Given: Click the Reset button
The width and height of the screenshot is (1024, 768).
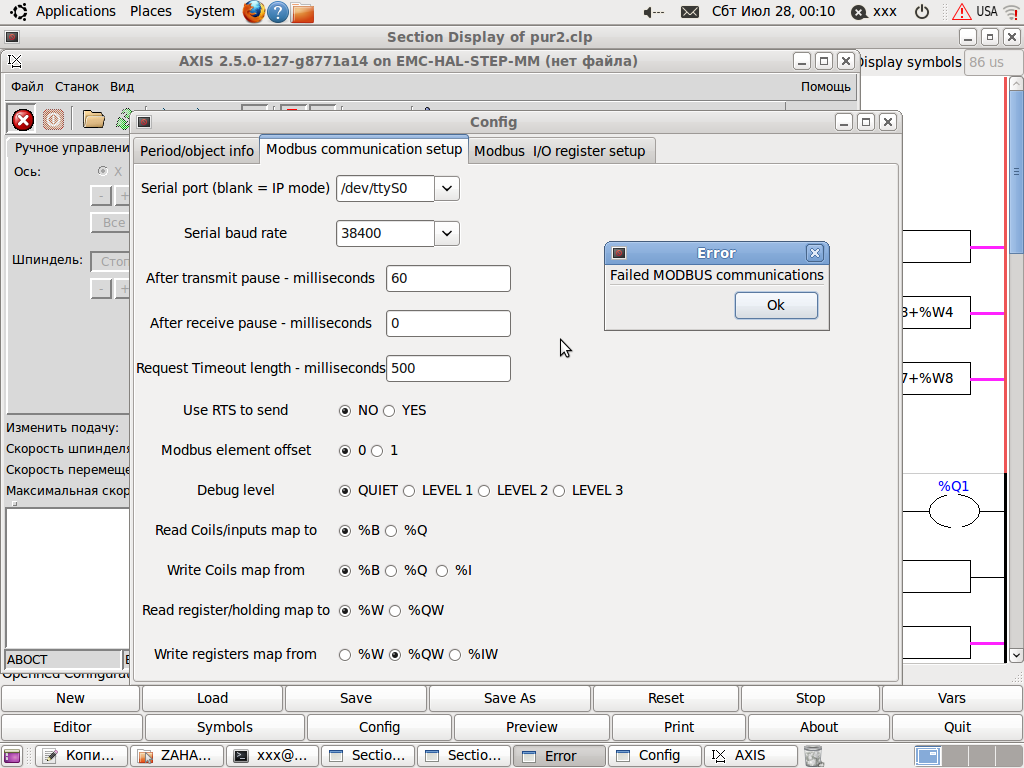Looking at the screenshot, I should click(665, 698).
